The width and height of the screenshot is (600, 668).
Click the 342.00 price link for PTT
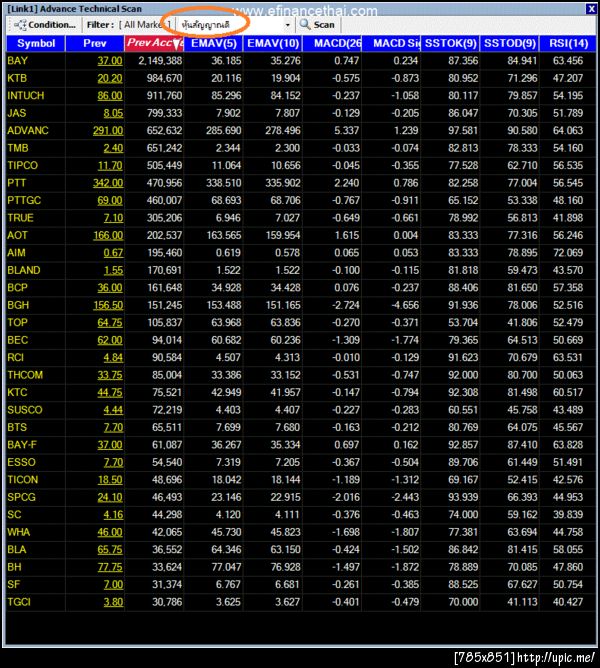[108, 183]
